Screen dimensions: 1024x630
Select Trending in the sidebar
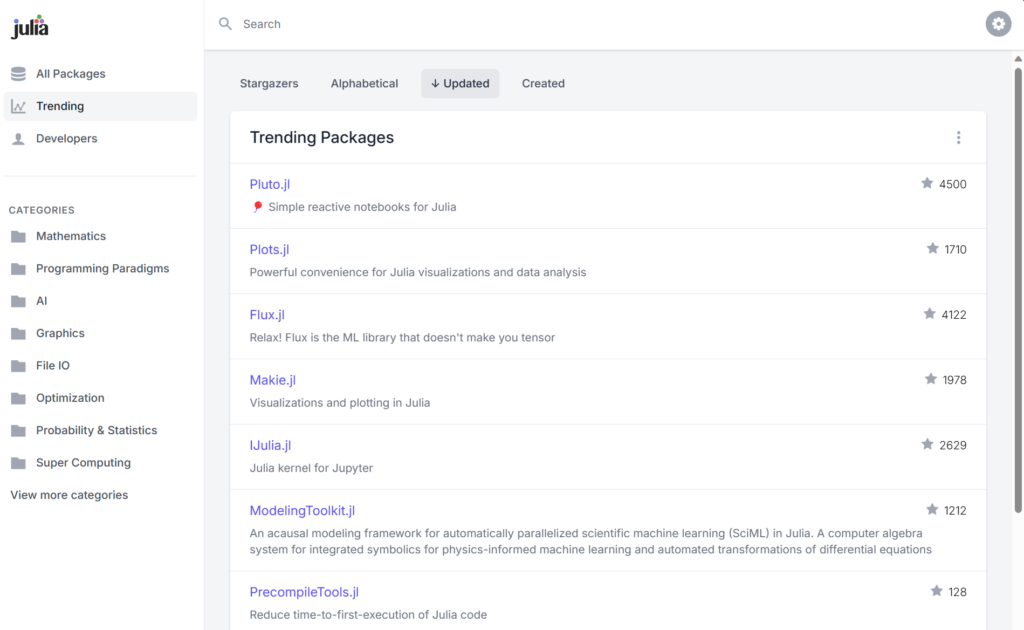tap(101, 106)
